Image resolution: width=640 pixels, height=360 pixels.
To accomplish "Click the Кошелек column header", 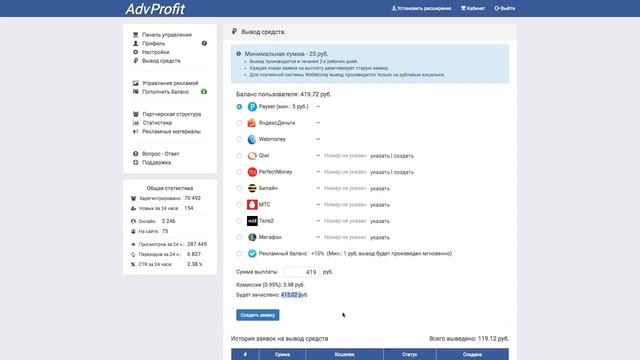I will point(344,355).
